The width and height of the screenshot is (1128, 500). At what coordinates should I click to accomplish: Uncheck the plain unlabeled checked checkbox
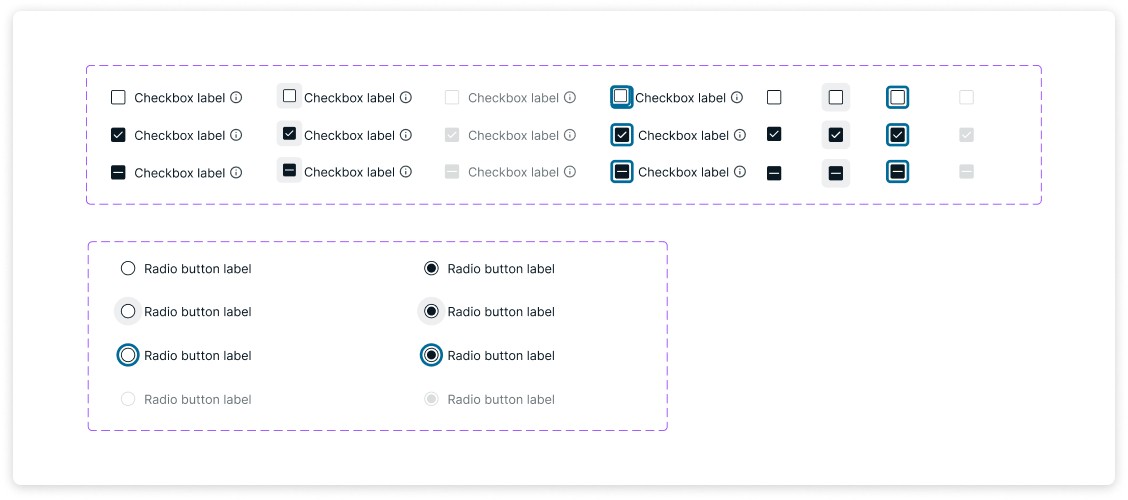(774, 134)
